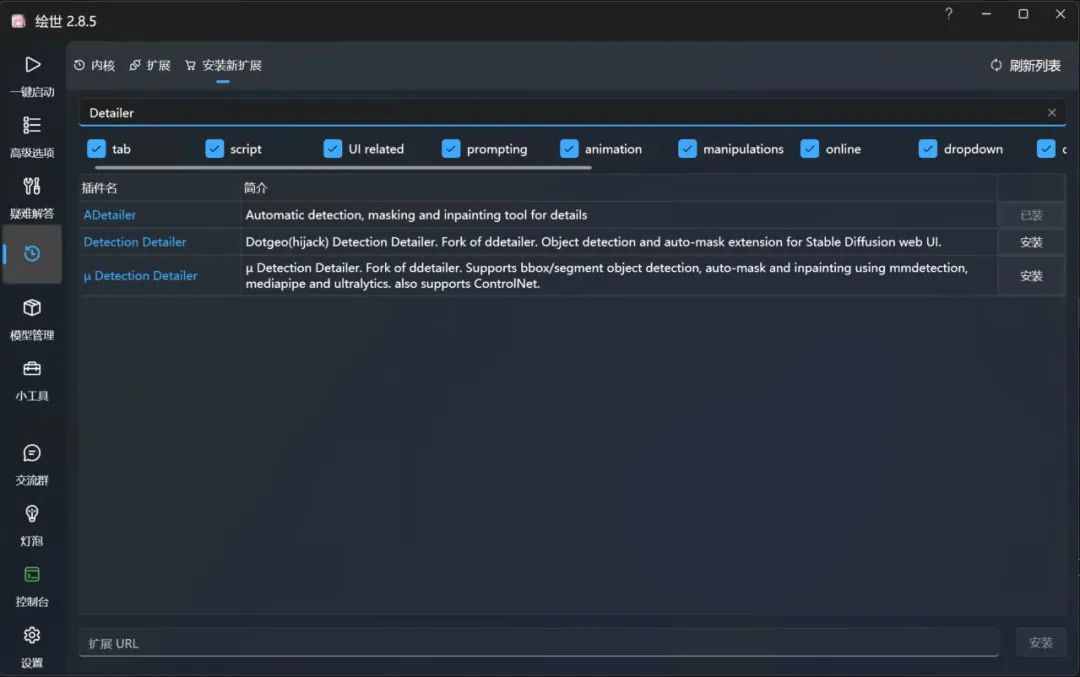This screenshot has width=1080, height=677.
Task: Click the 简介 column header
Action: coord(255,188)
